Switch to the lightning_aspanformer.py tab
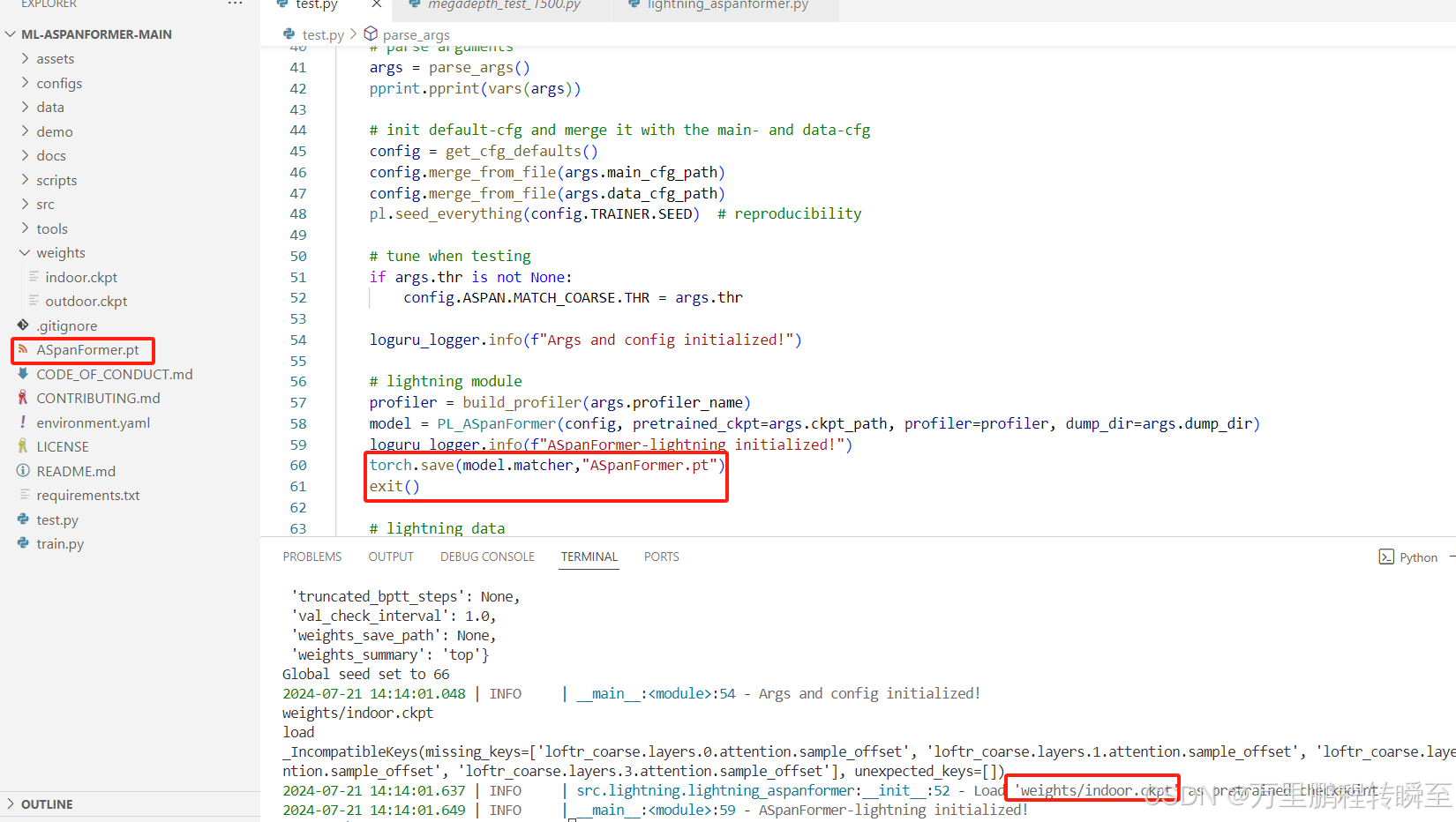Screen dimensions: 1456x822 [725, 4]
